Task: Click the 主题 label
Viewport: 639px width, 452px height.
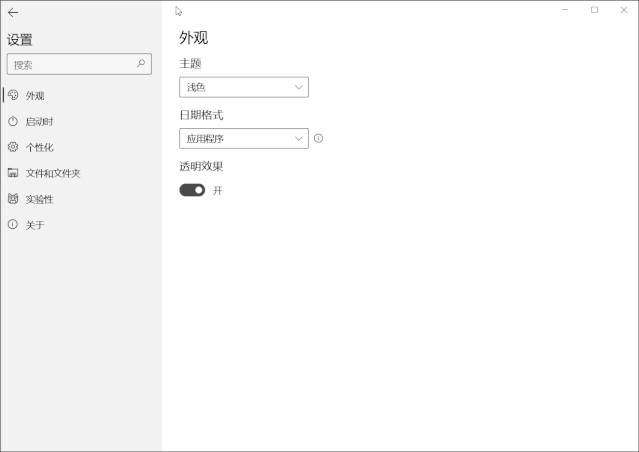Action: [190, 63]
